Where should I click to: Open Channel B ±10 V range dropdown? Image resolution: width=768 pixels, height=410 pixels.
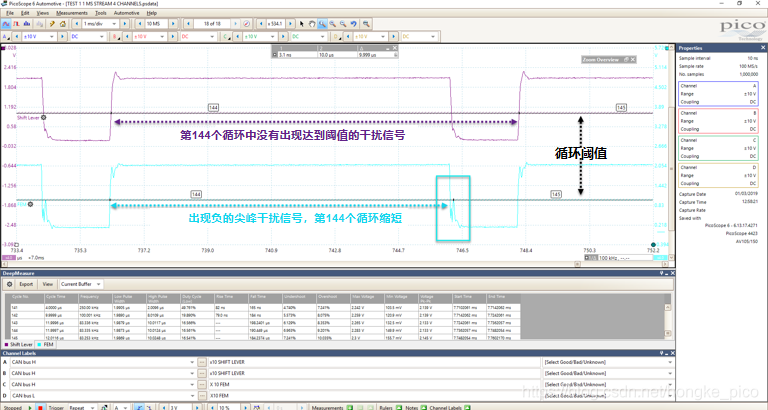(x=162, y=37)
